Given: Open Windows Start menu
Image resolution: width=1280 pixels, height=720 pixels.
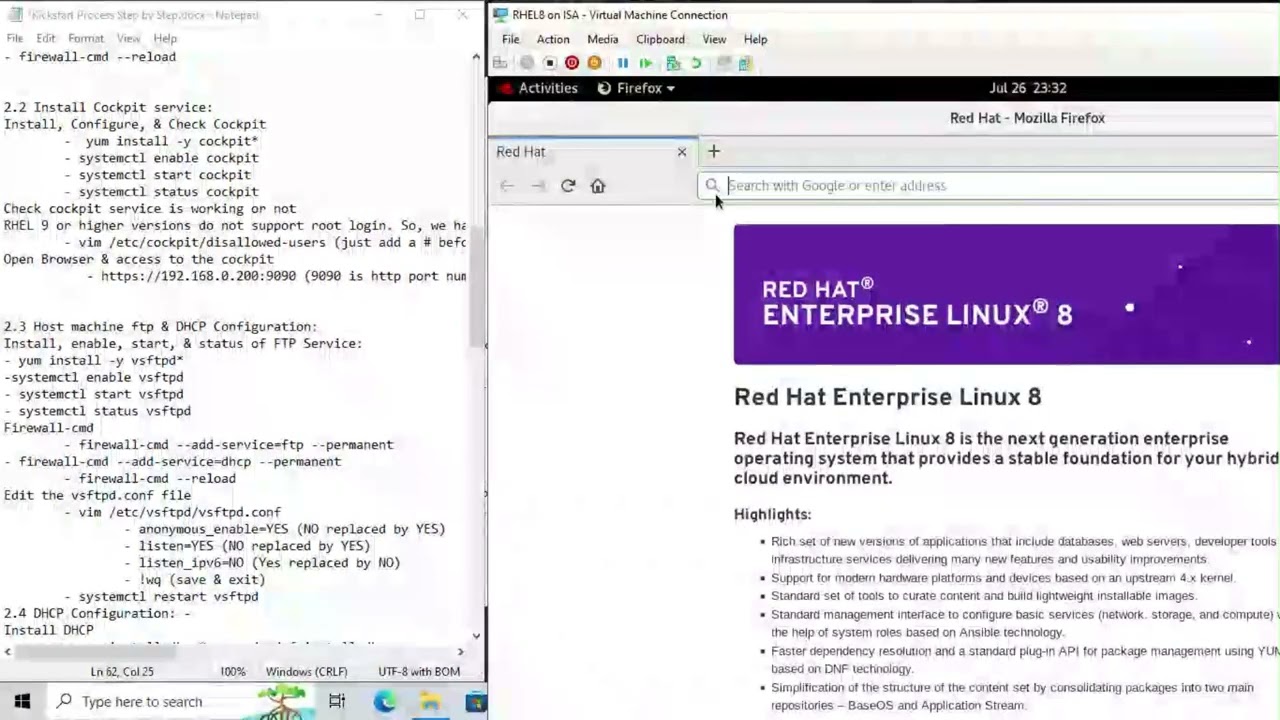Looking at the screenshot, I should pyautogui.click(x=22, y=701).
